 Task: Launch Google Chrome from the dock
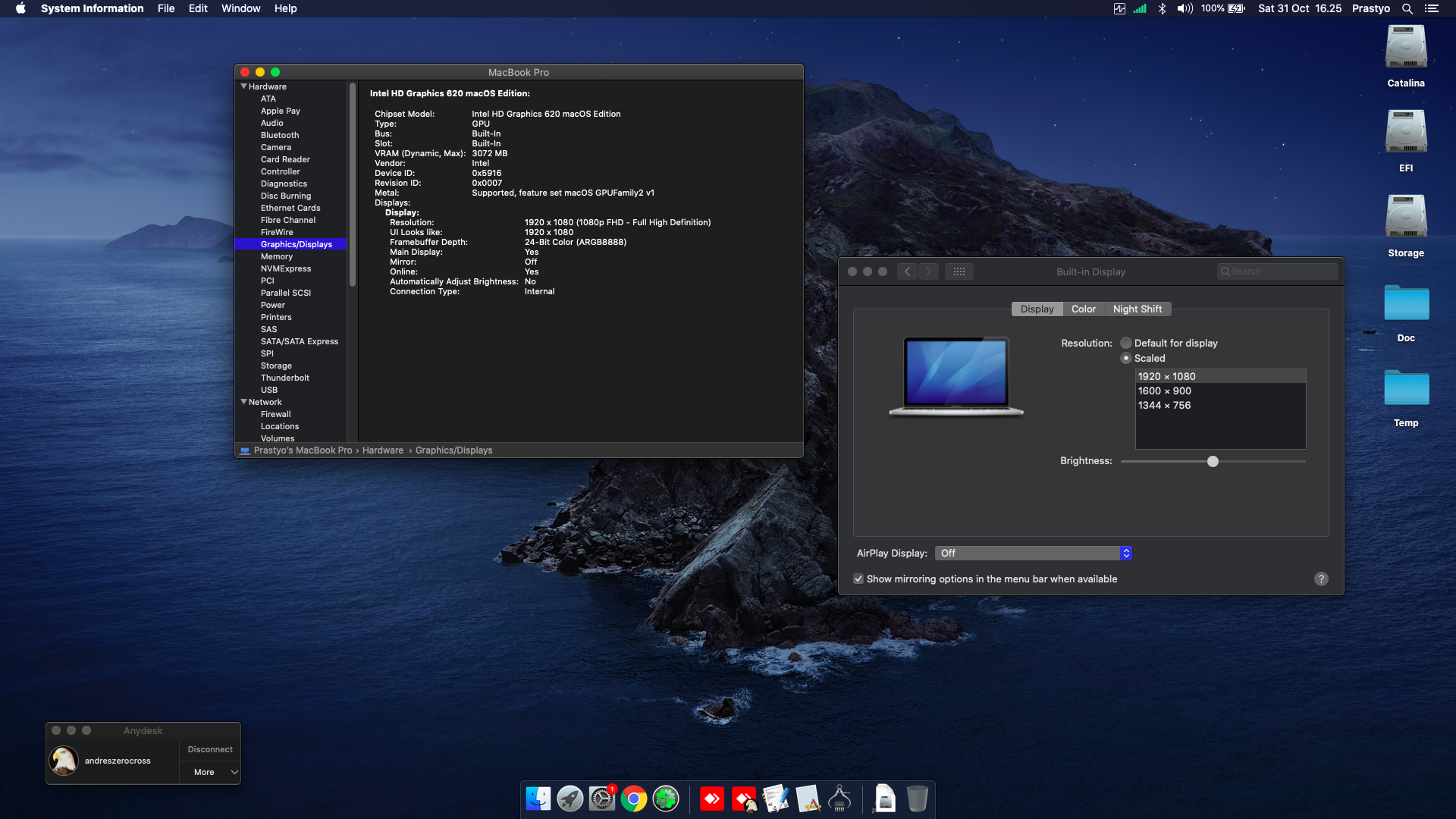(x=634, y=799)
